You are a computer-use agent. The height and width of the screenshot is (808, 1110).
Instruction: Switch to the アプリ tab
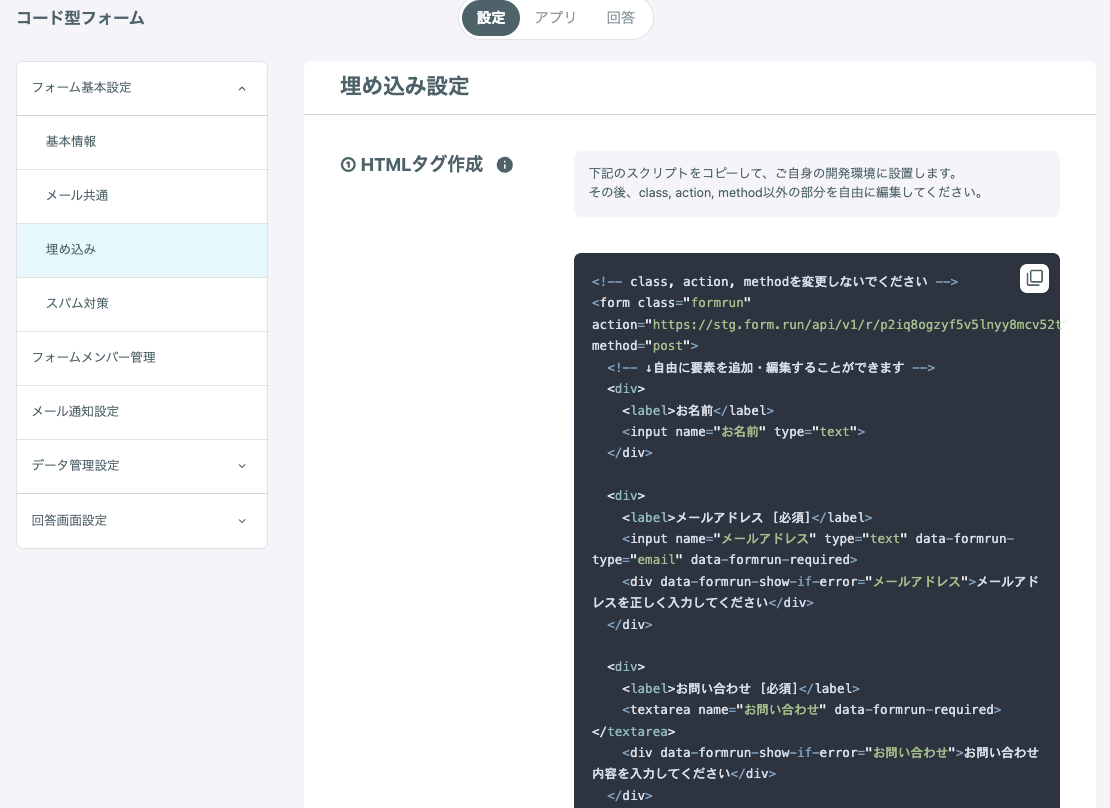tap(555, 18)
